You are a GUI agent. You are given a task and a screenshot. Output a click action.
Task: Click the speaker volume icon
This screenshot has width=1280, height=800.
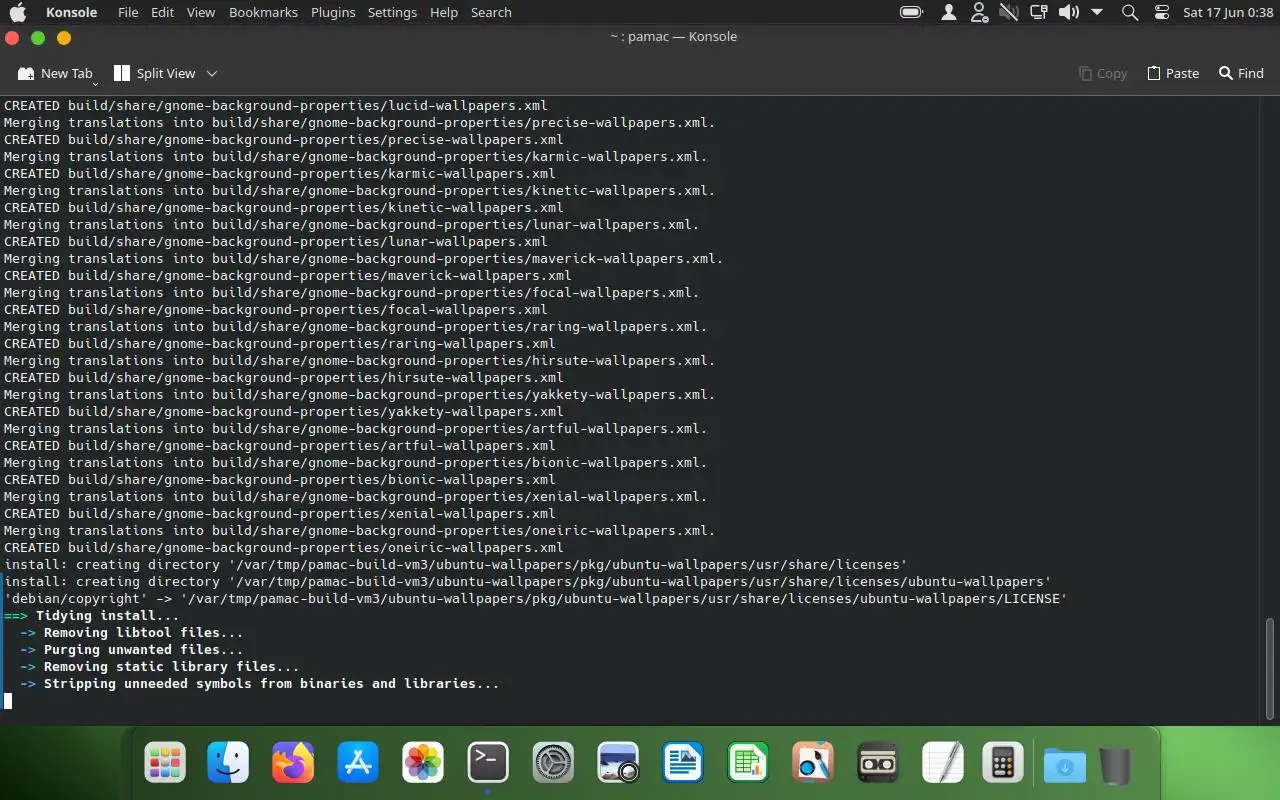1069,12
